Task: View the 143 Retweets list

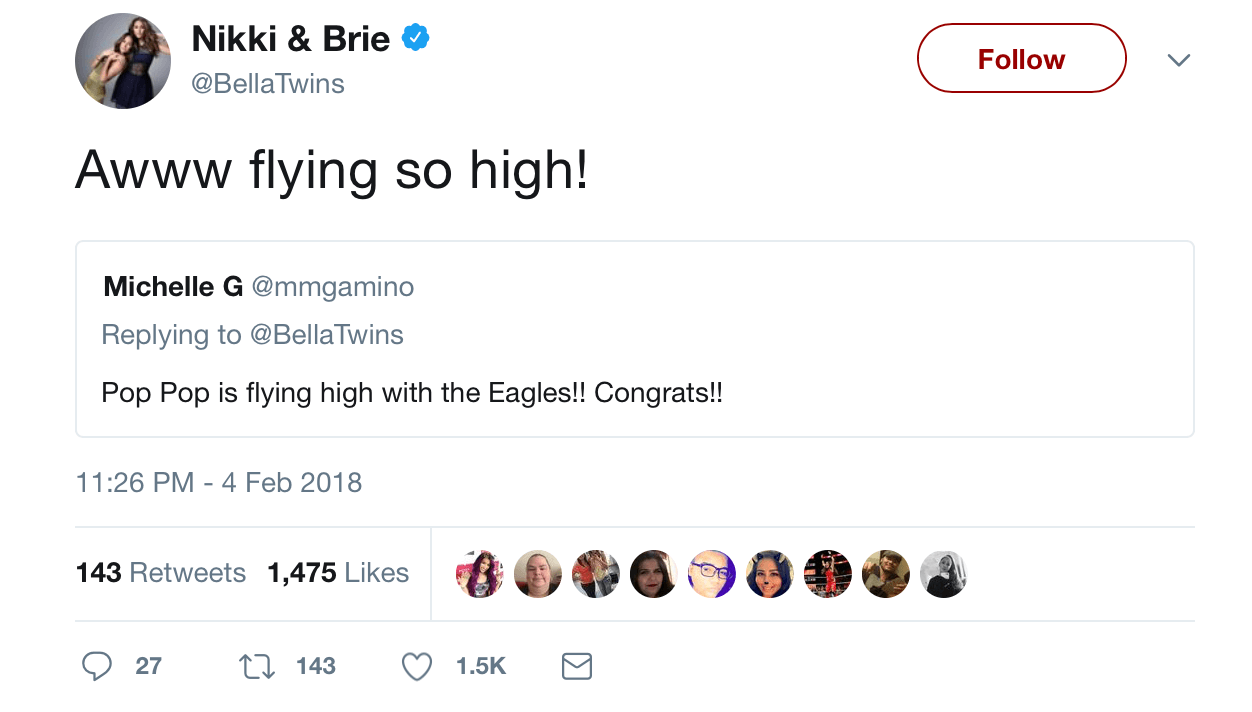Action: tap(160, 573)
